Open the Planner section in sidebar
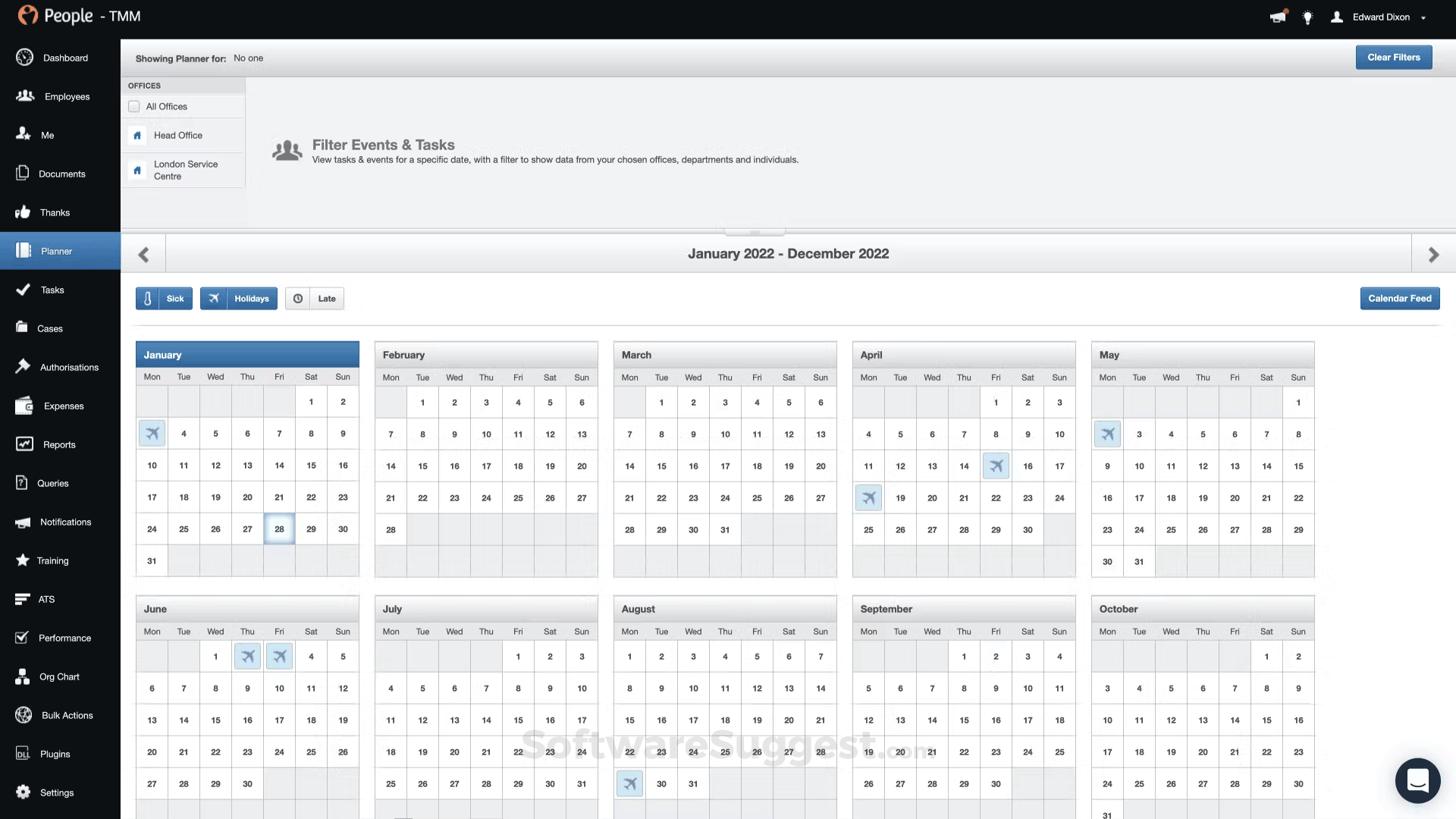Viewport: 1456px width, 819px height. pos(57,251)
